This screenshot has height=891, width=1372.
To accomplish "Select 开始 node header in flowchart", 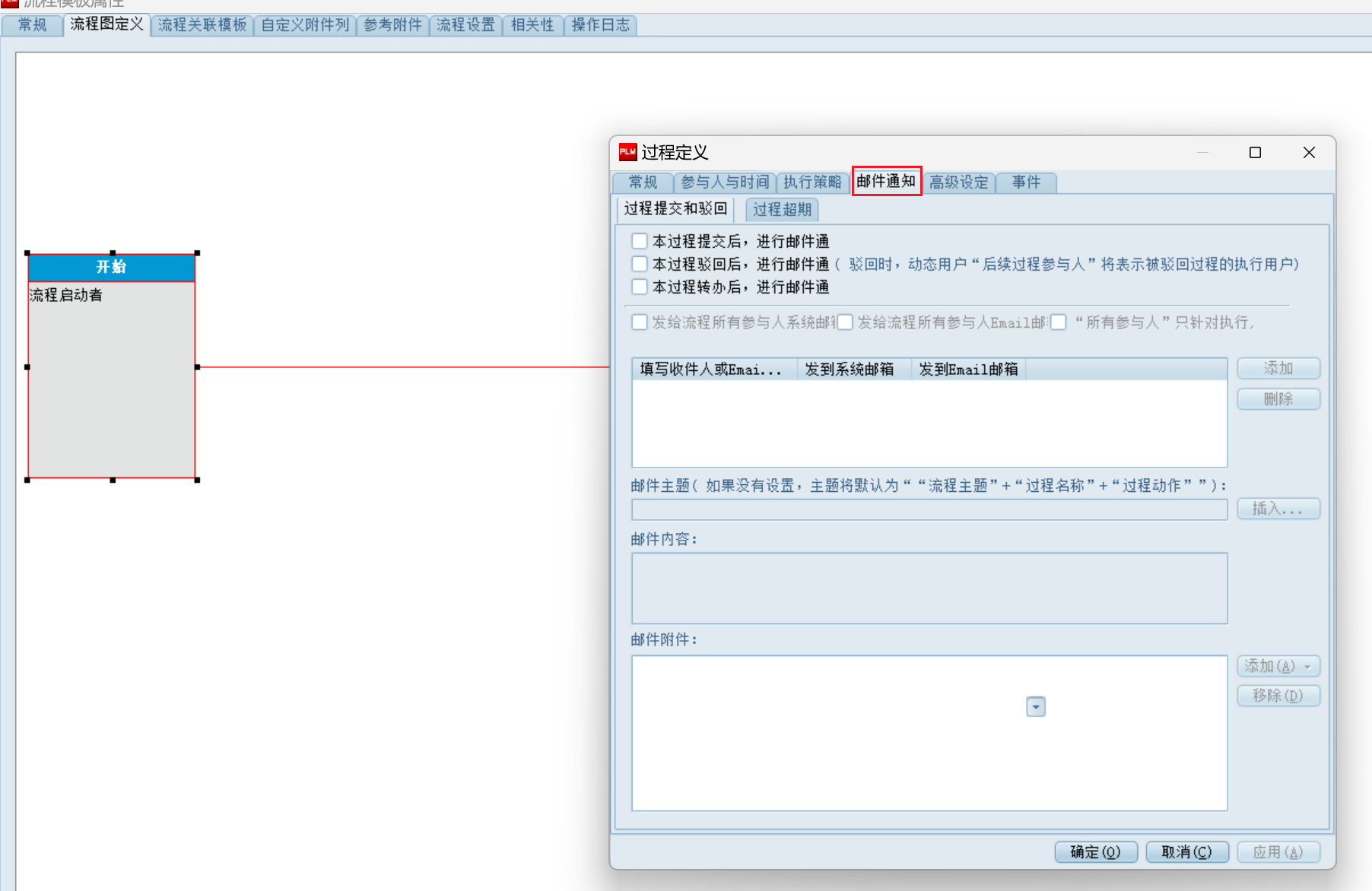I will pos(112,268).
